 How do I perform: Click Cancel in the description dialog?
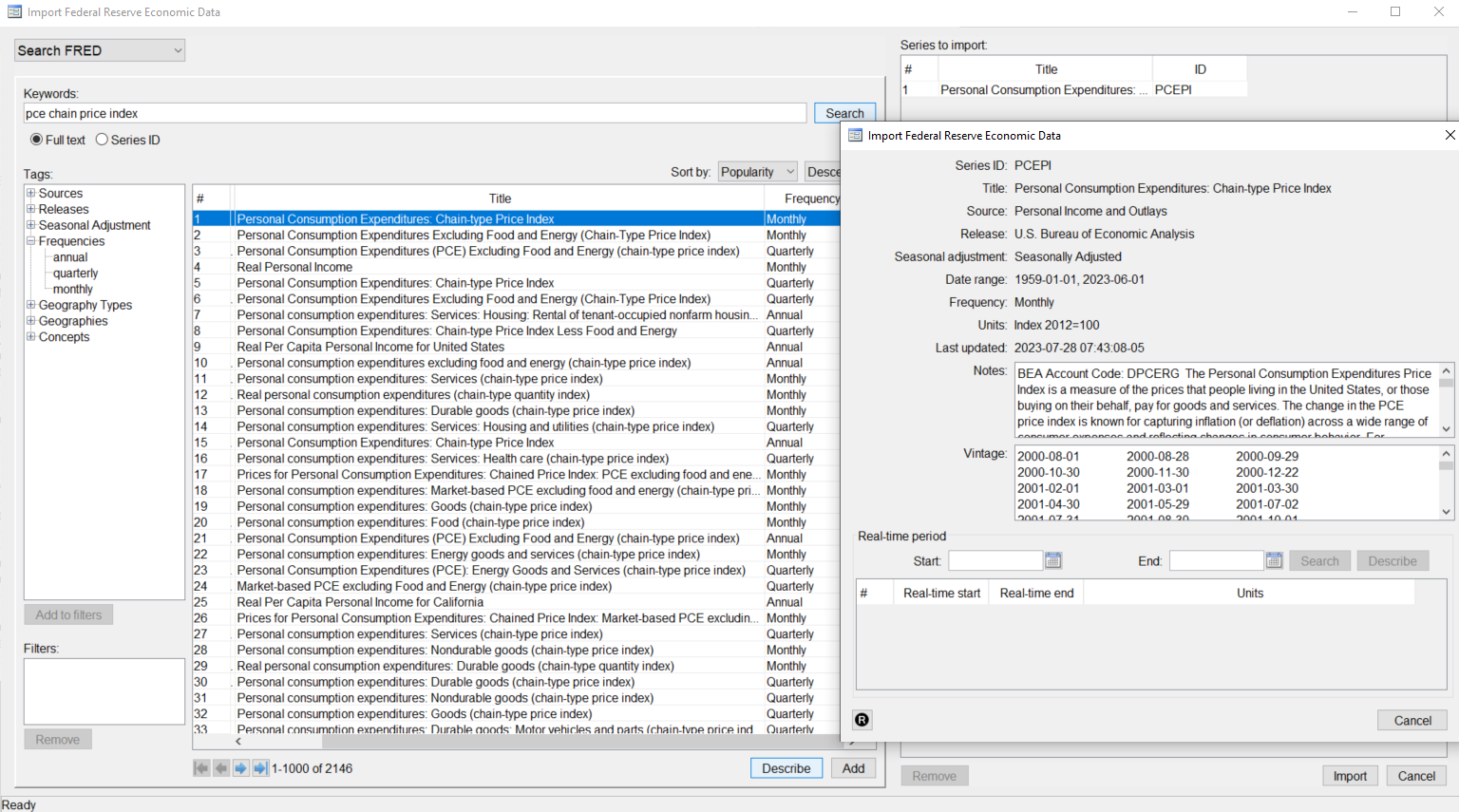pyautogui.click(x=1412, y=720)
